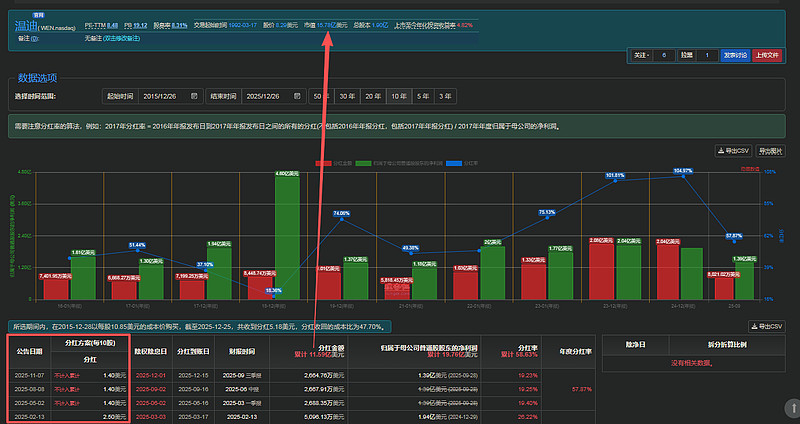Select the 10年 time range
Viewport: 800px width, 424px height.
tap(398, 95)
